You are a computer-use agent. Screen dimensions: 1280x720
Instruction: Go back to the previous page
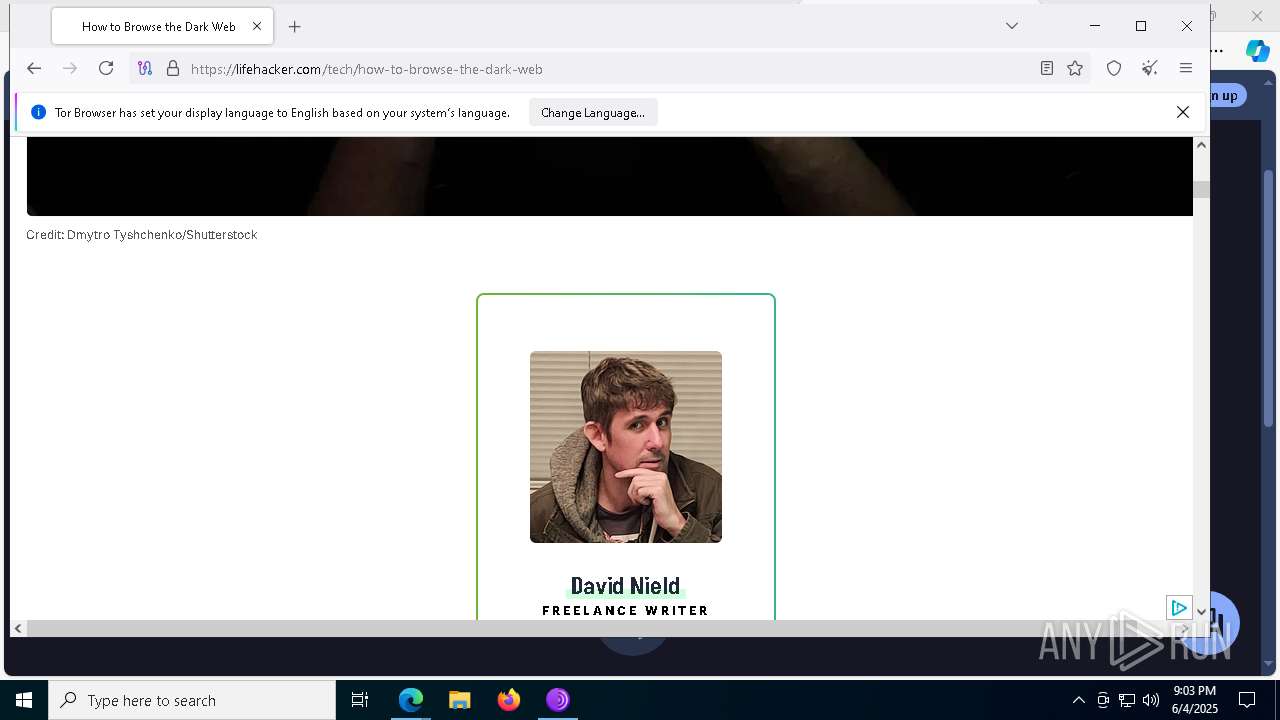[x=34, y=68]
